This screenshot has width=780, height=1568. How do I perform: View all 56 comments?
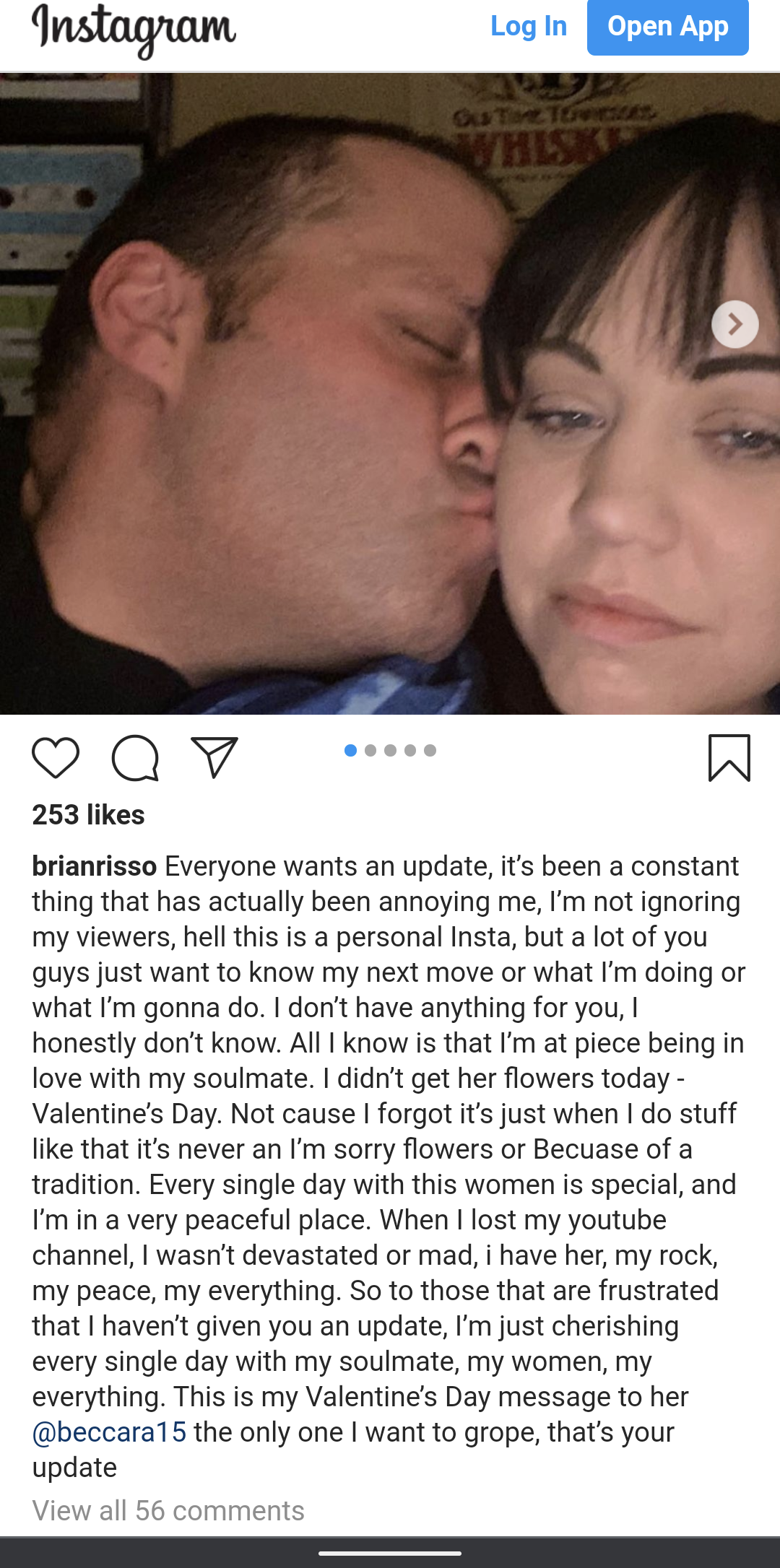tap(168, 1510)
